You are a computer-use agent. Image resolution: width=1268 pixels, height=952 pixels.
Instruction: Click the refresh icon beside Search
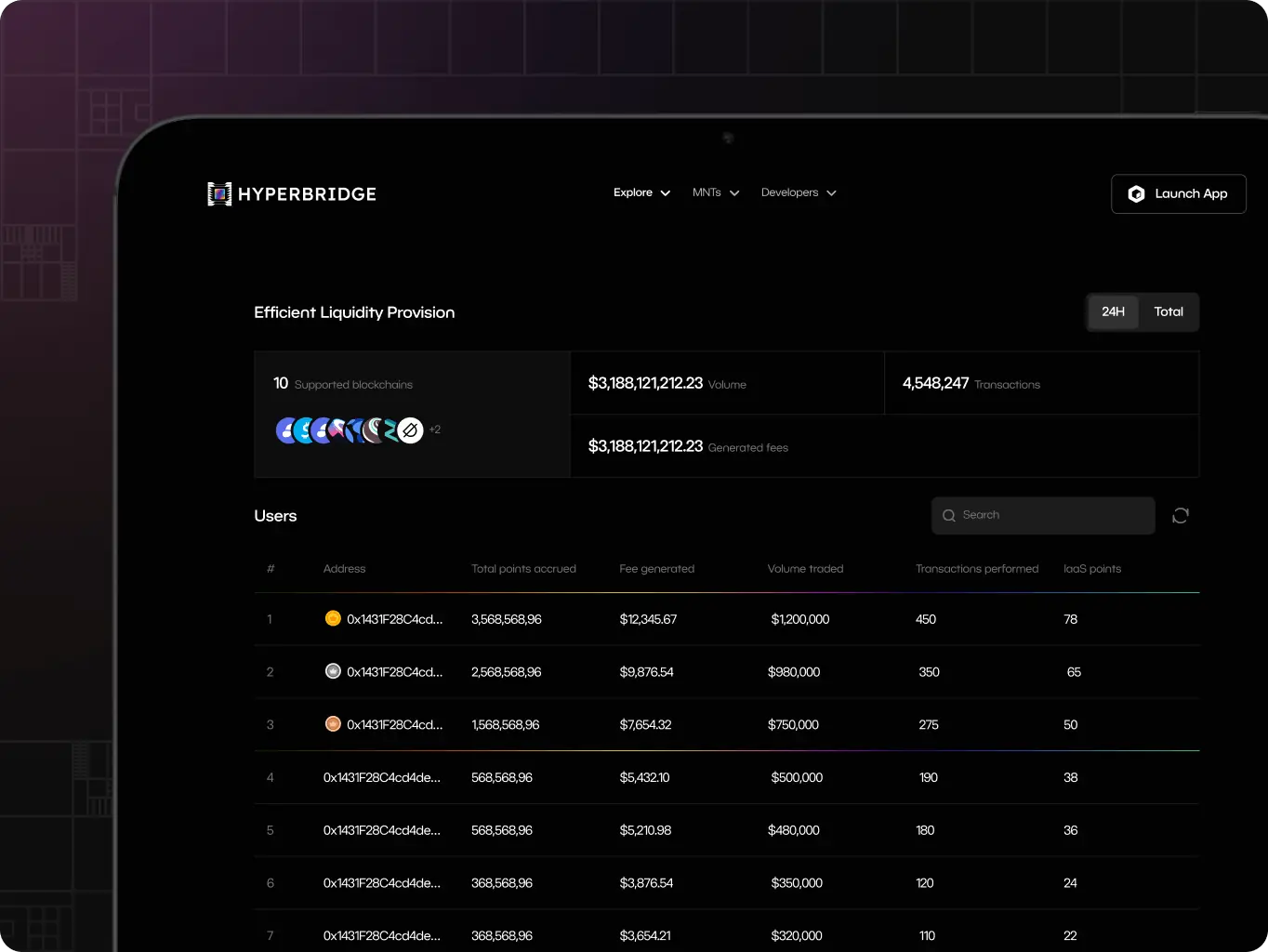[1181, 515]
